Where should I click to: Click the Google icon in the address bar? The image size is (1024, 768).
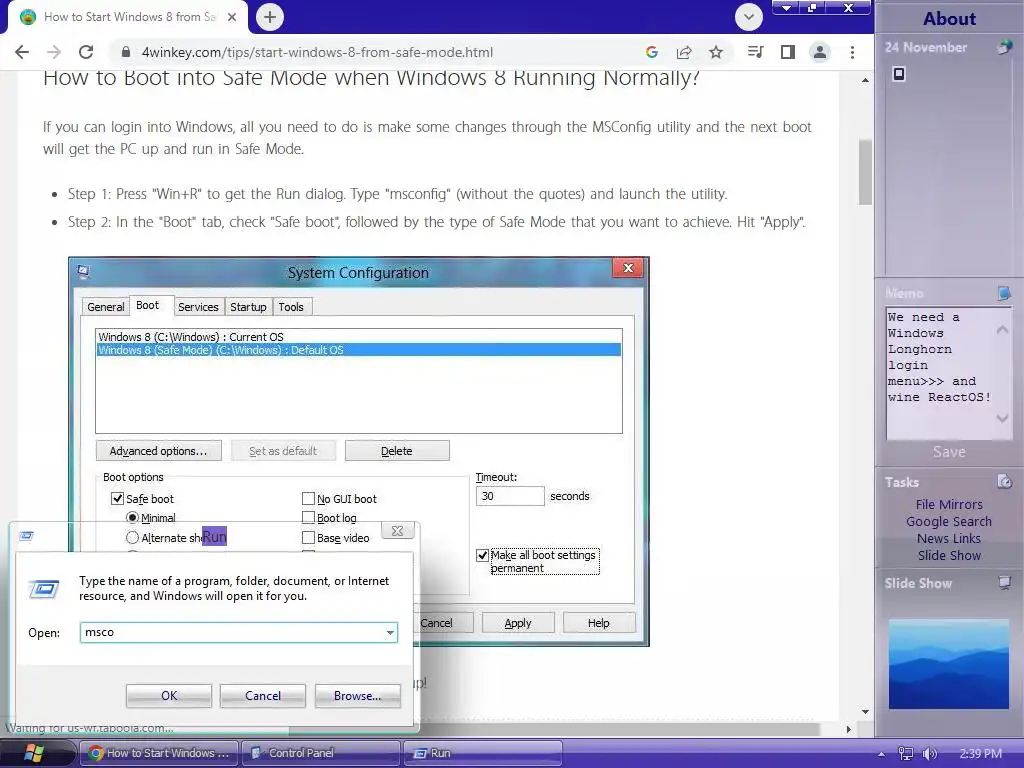coord(651,52)
